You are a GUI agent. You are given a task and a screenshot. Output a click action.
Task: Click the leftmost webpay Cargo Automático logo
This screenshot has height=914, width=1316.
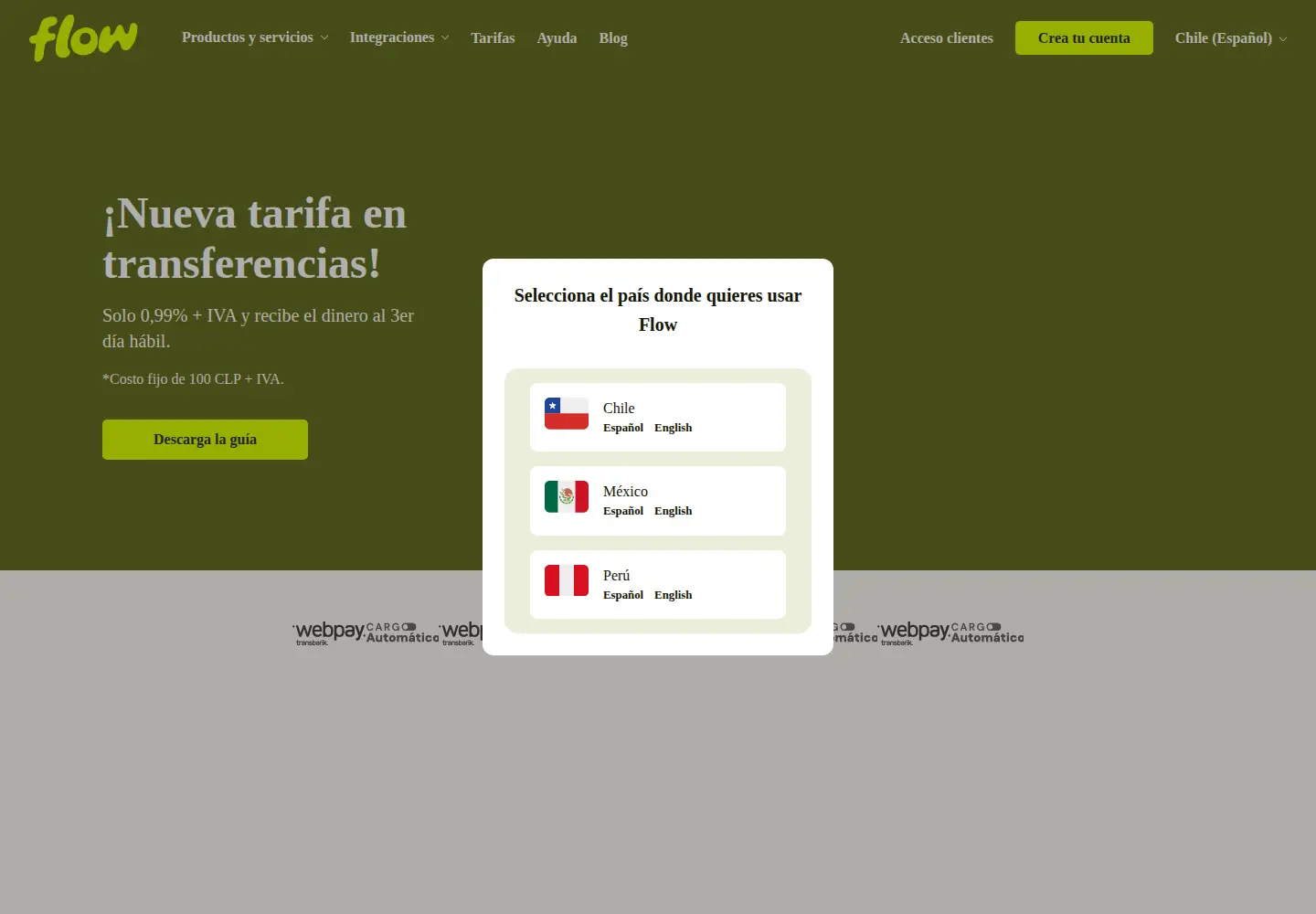366,632
